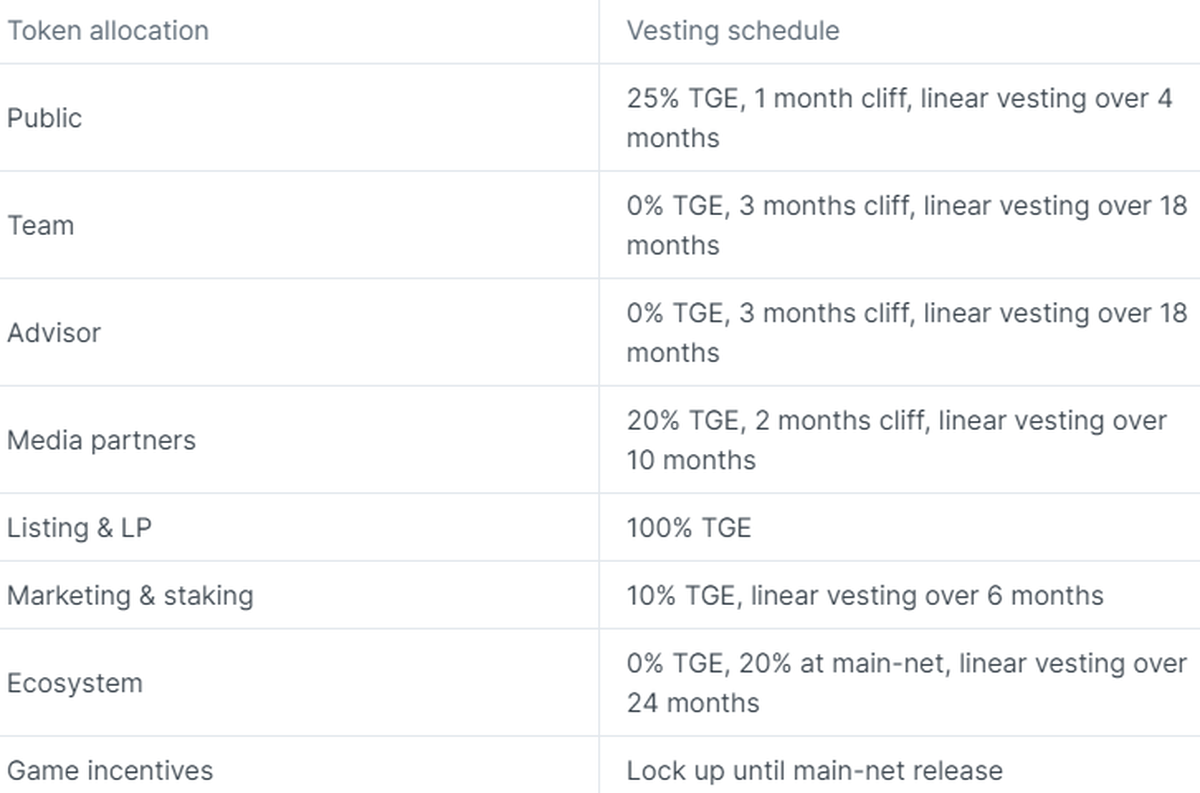Select the Advisor allocation cell
The height and width of the screenshot is (793, 1200).
[54, 333]
